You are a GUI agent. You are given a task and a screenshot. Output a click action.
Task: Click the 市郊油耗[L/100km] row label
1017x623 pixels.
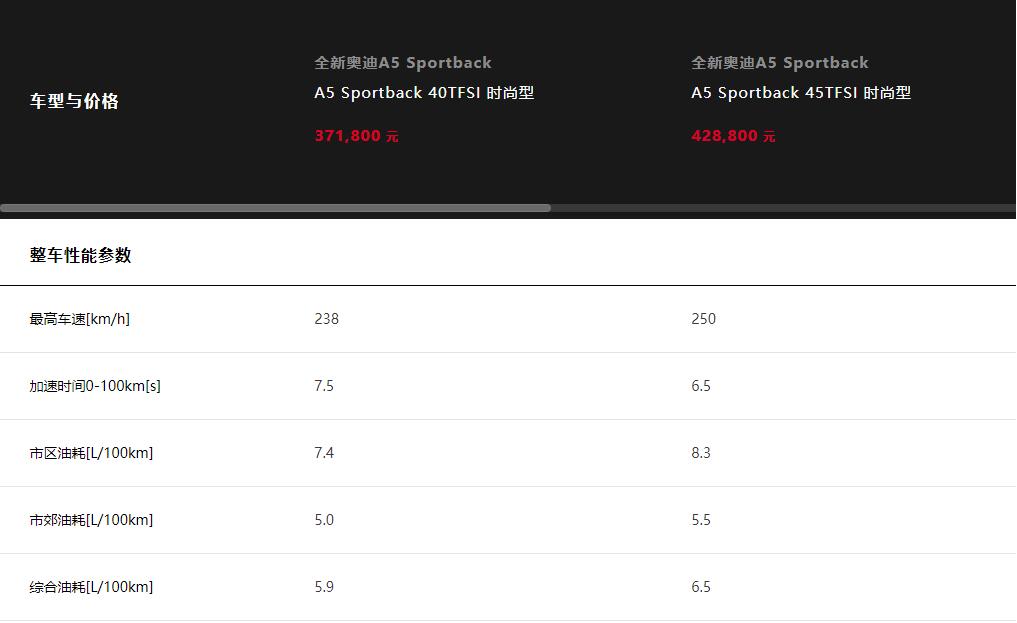point(91,520)
